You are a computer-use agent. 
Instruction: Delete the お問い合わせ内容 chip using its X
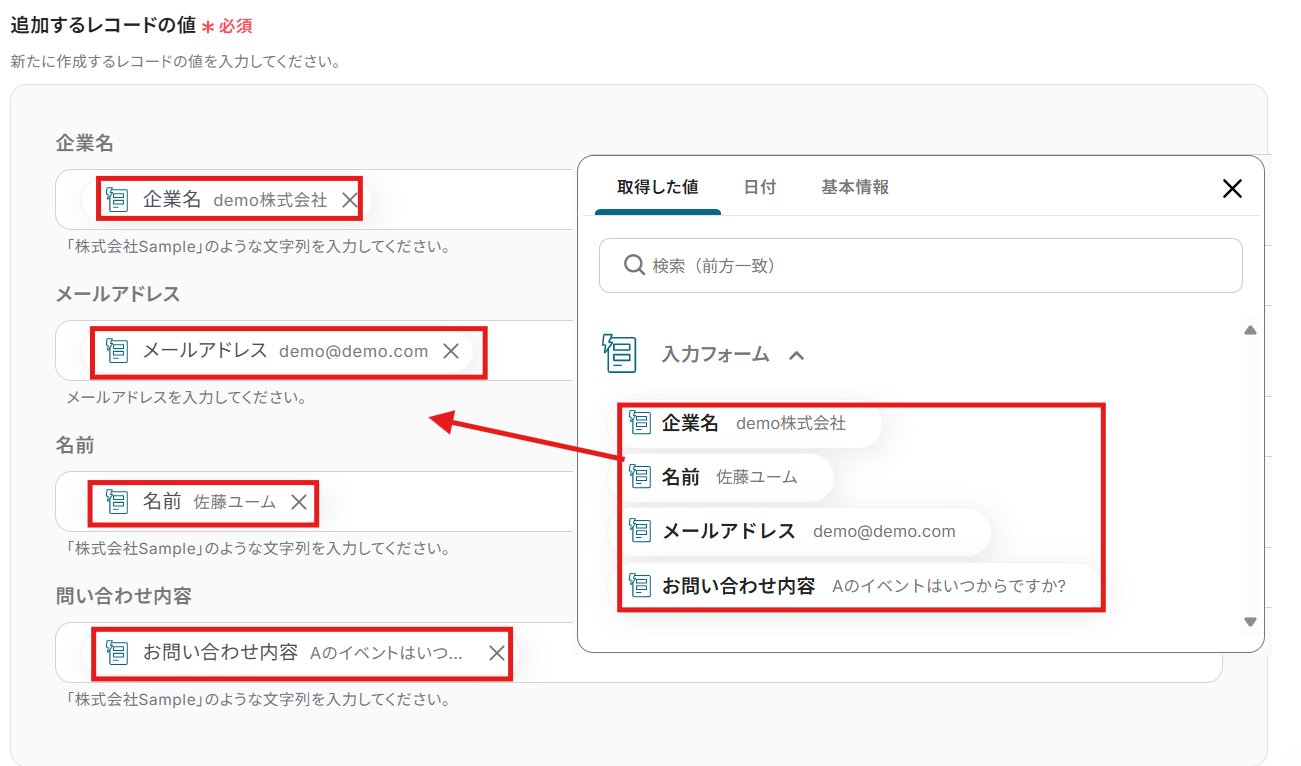496,653
